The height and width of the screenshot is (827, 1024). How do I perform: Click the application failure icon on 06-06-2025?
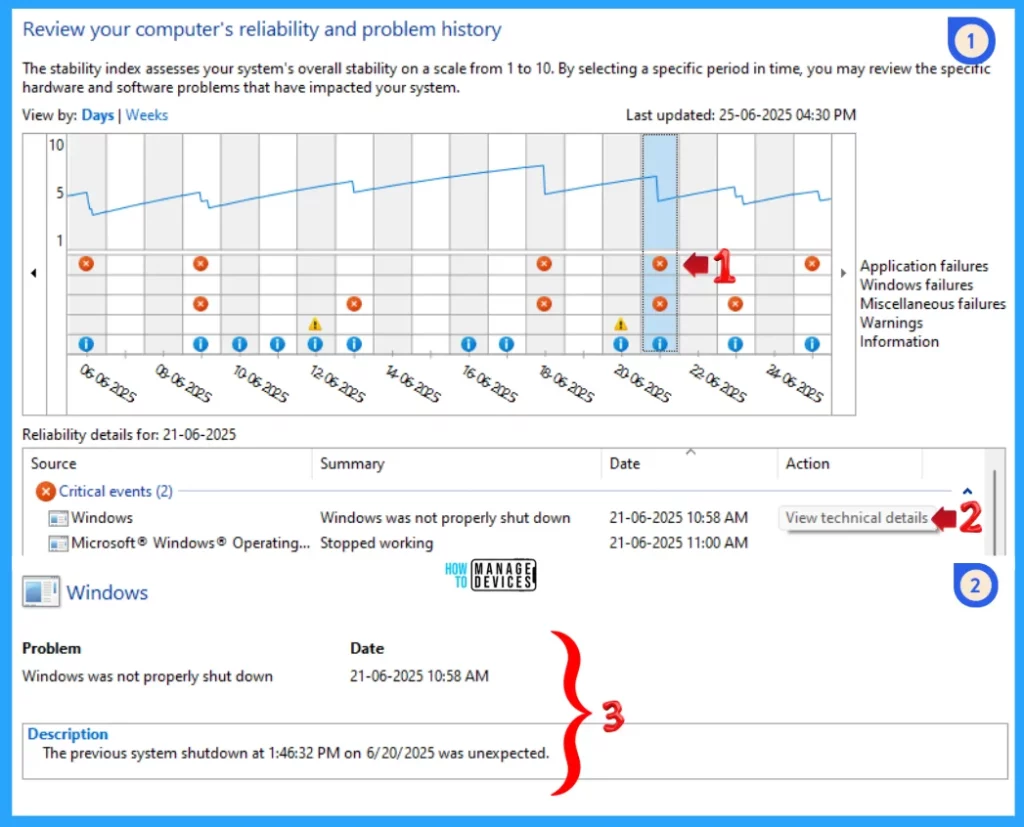click(86, 263)
